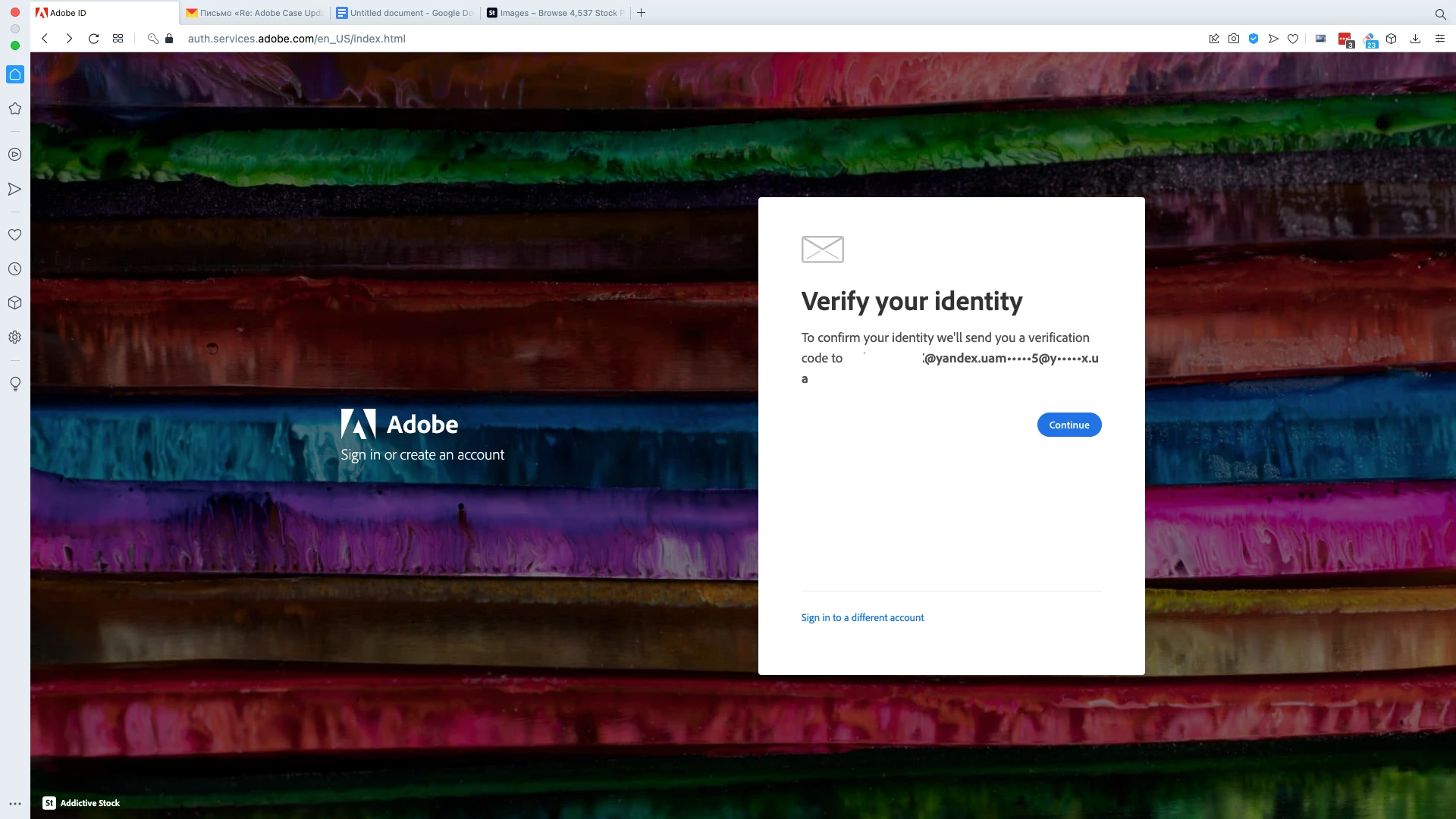The height and width of the screenshot is (819, 1456).
Task: Take a snapshot with camera icon
Action: click(1234, 39)
